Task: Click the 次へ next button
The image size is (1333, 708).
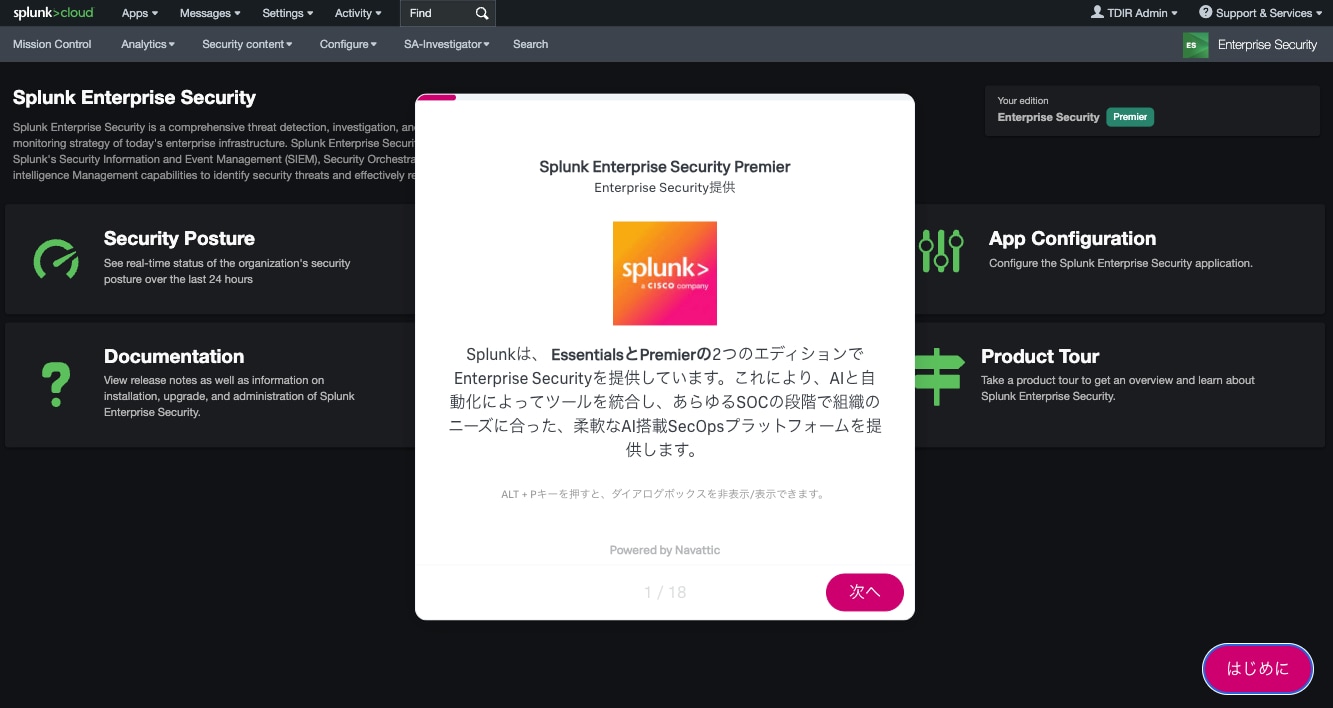Action: coord(865,592)
